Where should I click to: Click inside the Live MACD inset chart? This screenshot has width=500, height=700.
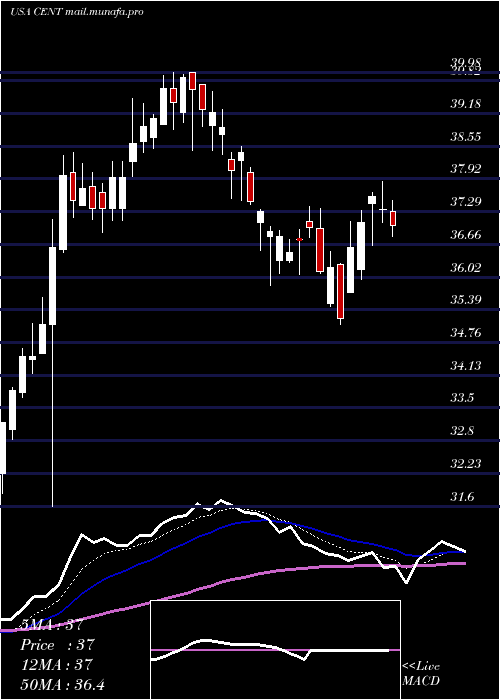point(275,650)
